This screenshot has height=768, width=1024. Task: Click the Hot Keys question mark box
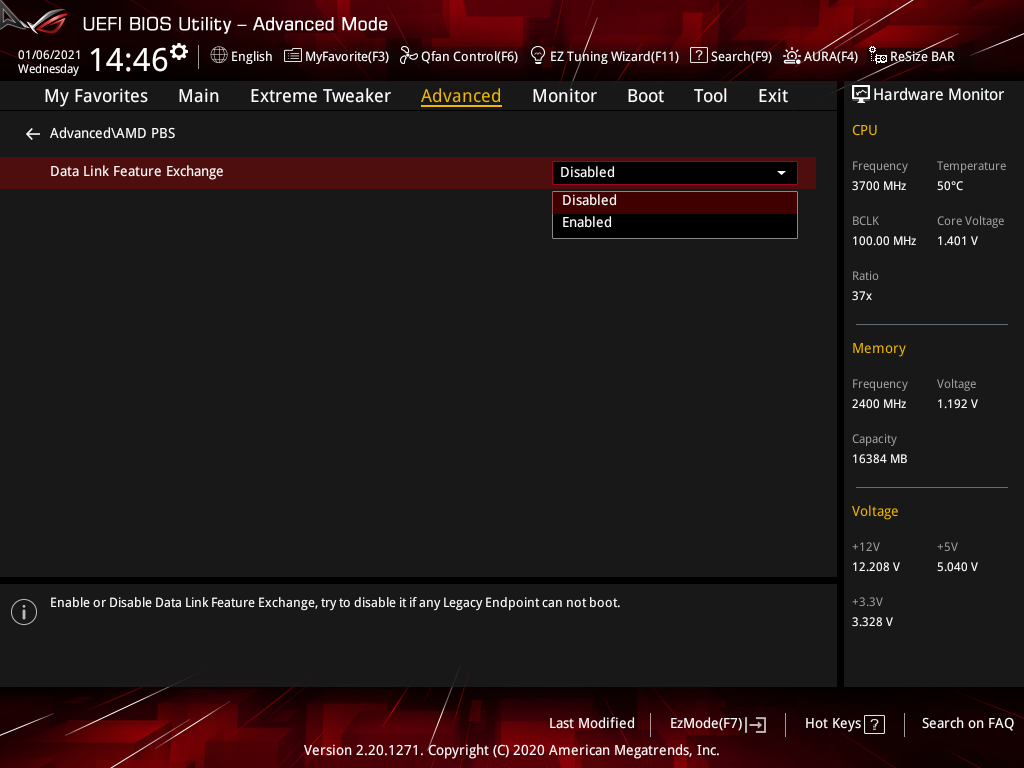pyautogui.click(x=874, y=724)
